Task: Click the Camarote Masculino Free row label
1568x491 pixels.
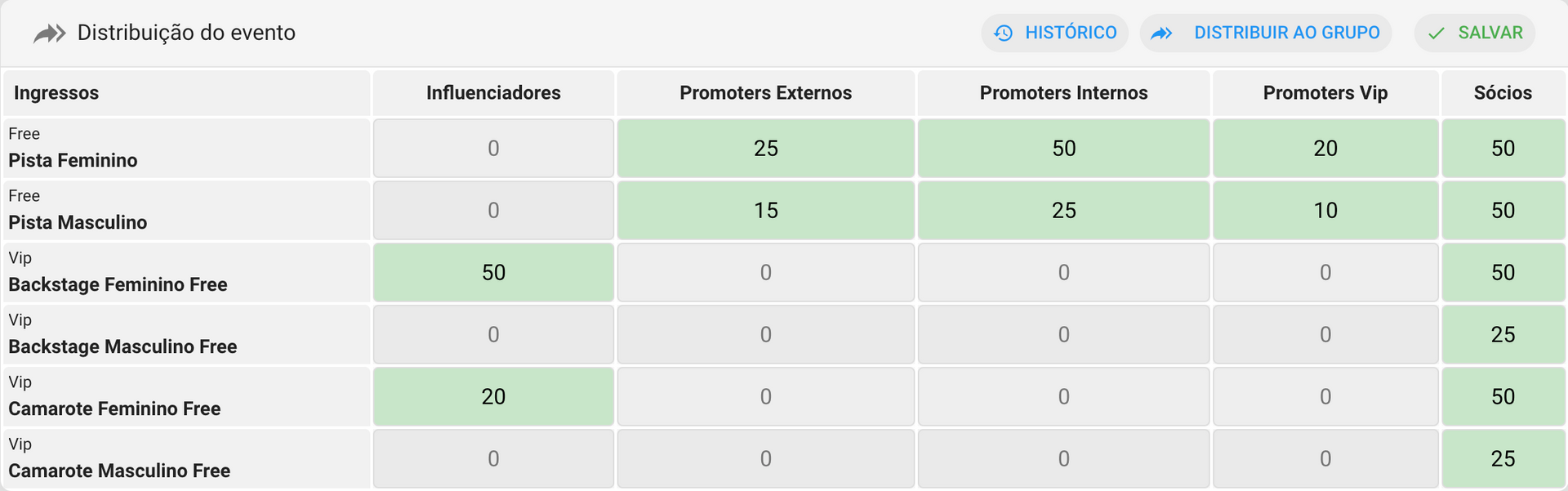Action: coord(119,471)
